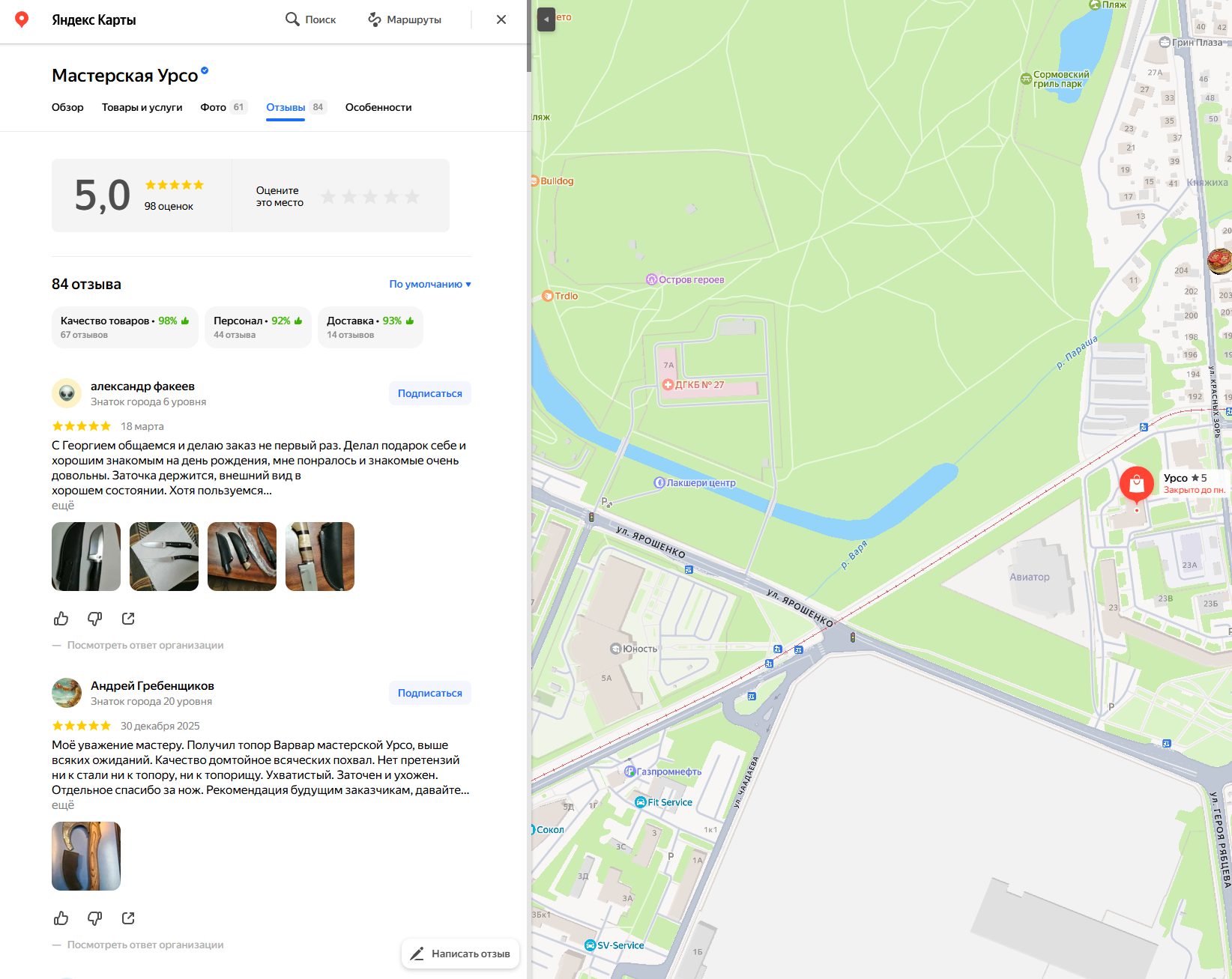
Task: Rate this place one star
Action: pos(328,196)
